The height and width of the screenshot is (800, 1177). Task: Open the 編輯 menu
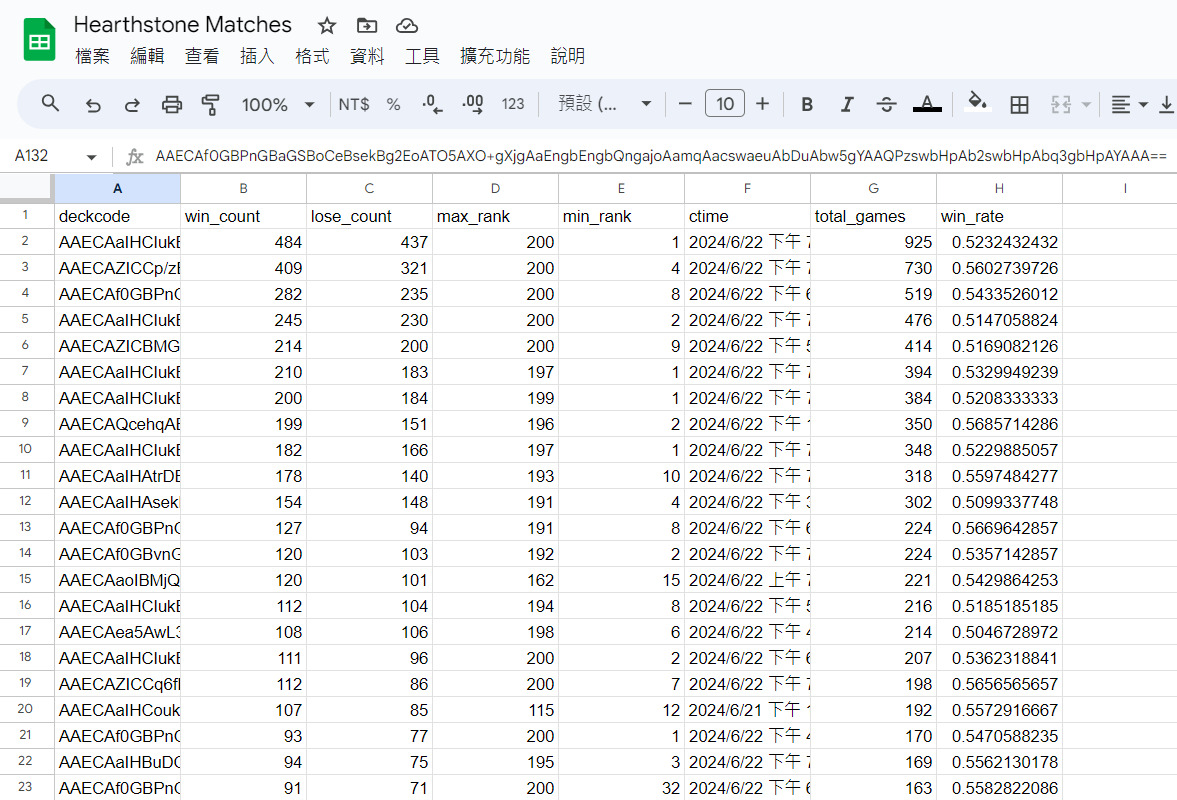[x=147, y=56]
